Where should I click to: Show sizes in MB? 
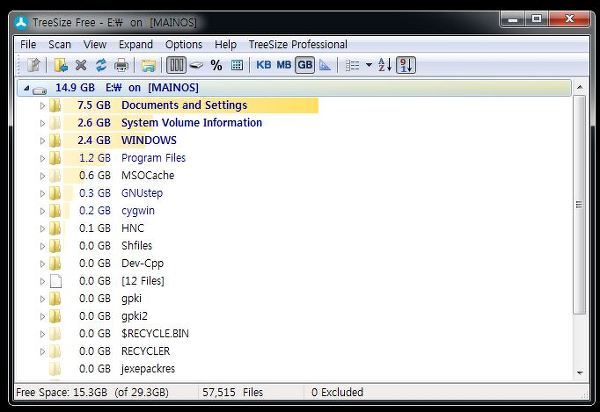284,65
